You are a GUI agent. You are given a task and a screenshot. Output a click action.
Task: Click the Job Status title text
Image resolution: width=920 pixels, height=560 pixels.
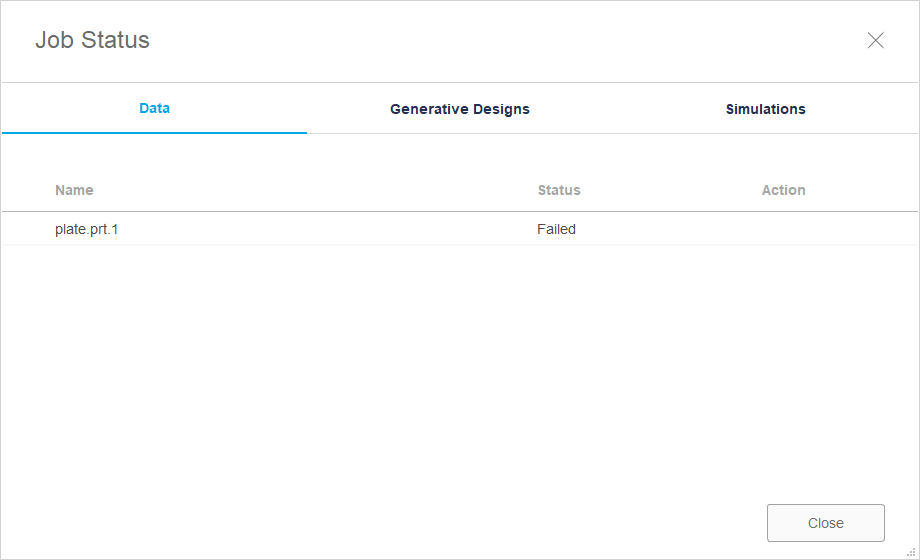click(92, 41)
